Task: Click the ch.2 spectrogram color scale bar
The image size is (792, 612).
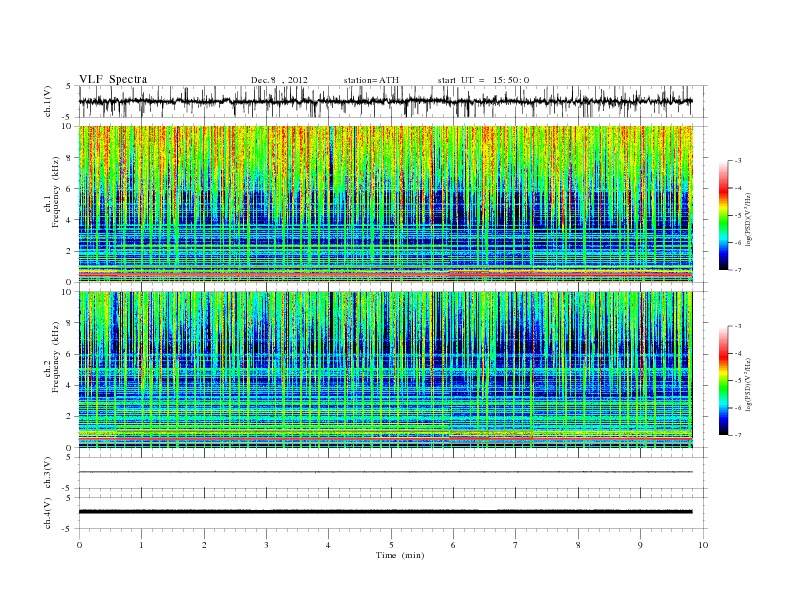Action: tap(723, 380)
